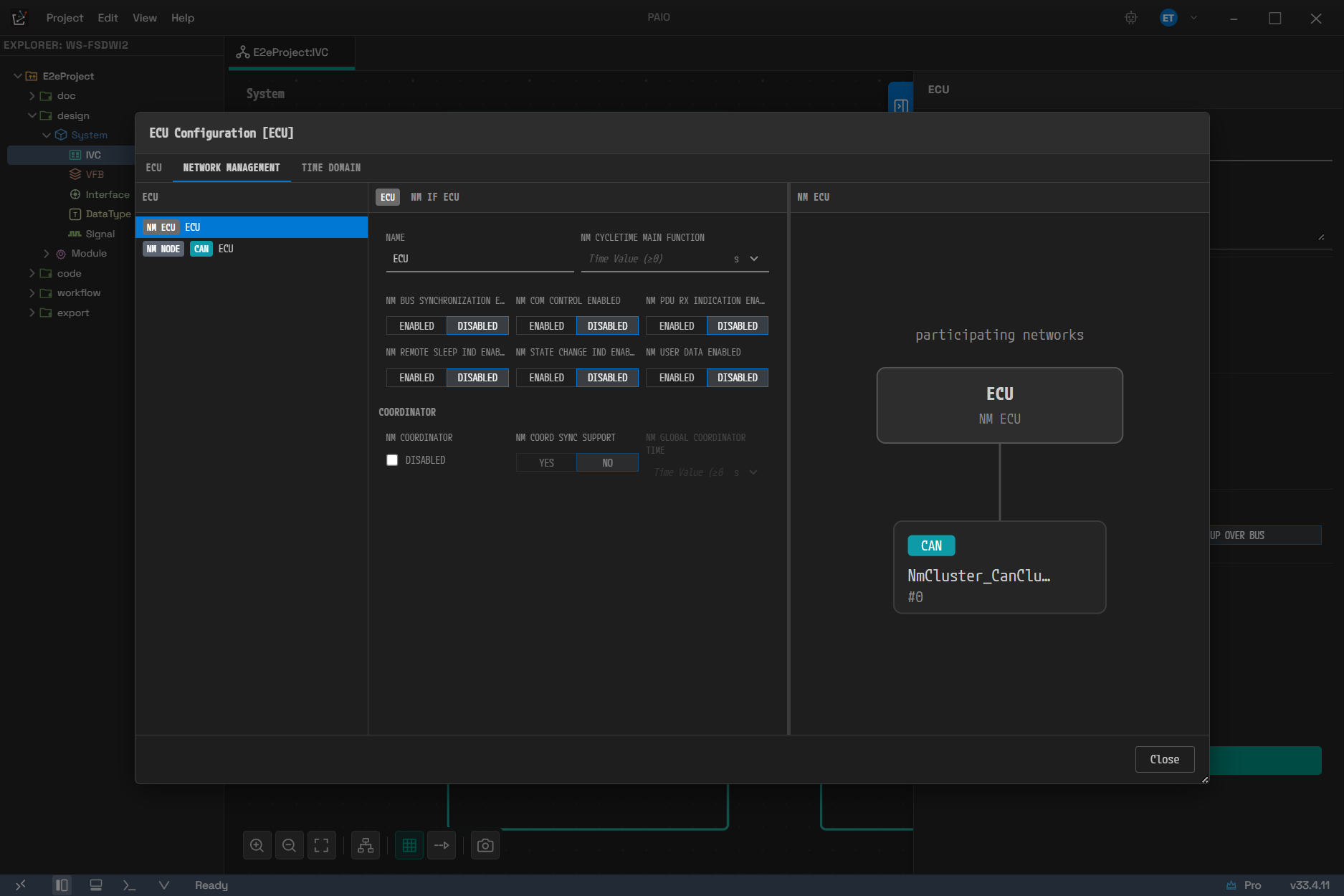
Task: Expand the workflow folder
Action: click(32, 292)
